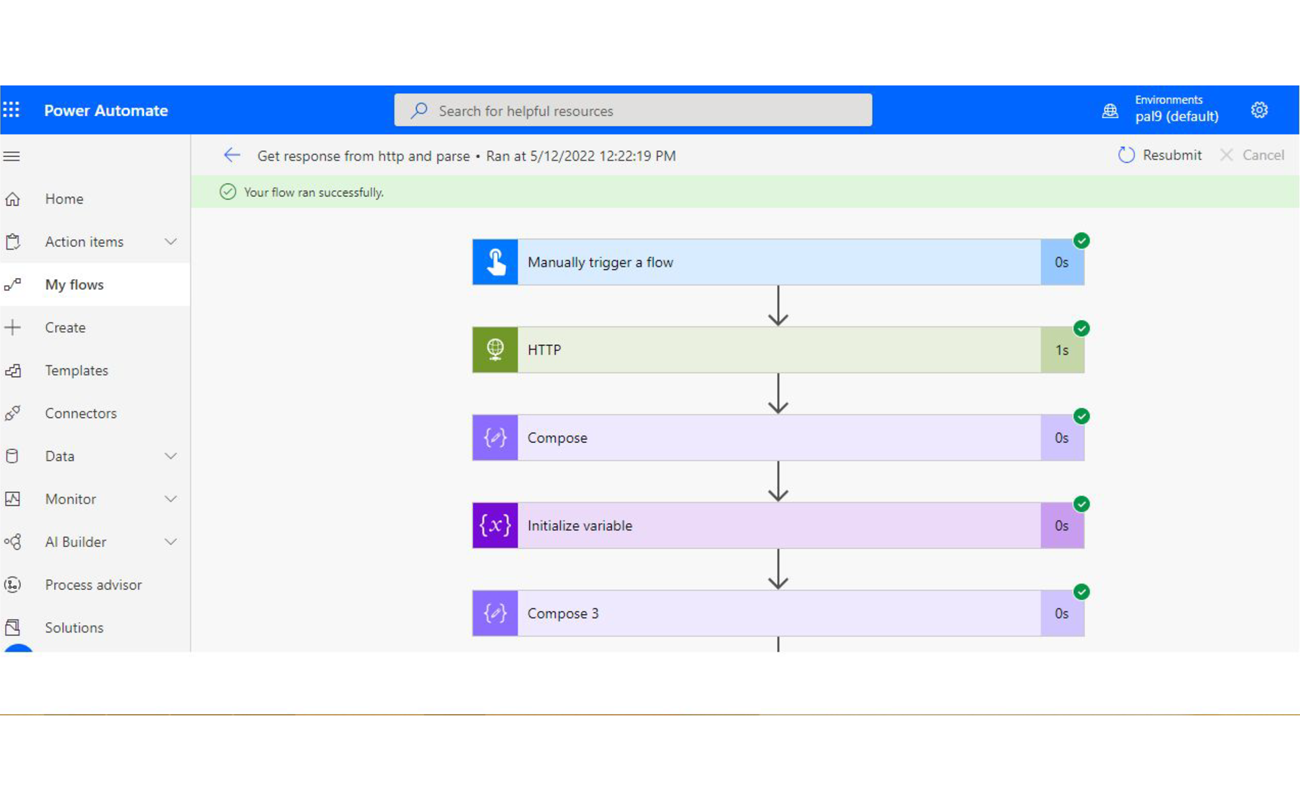Open Solutions in the sidebar
1300x800 pixels.
click(95, 628)
